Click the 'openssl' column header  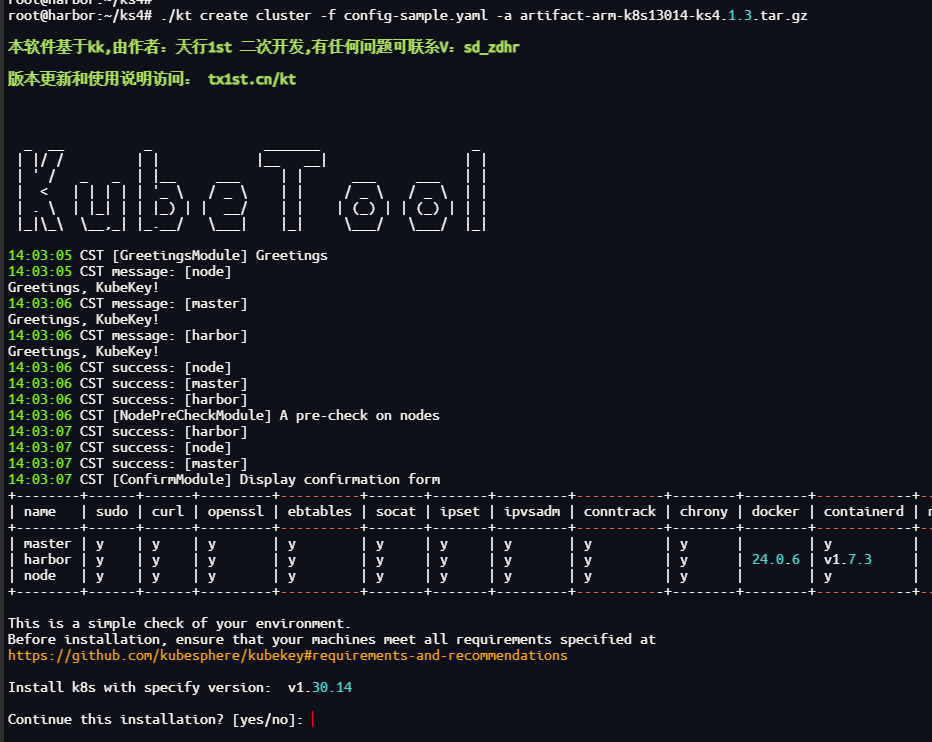[235, 511]
